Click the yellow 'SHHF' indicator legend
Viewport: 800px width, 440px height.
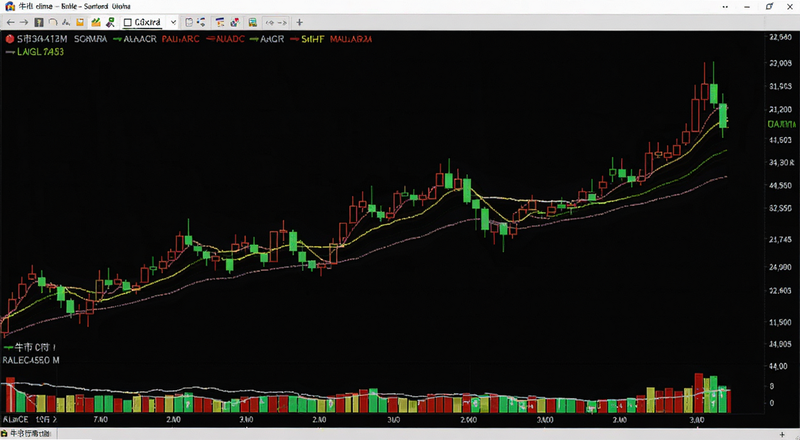307,39
